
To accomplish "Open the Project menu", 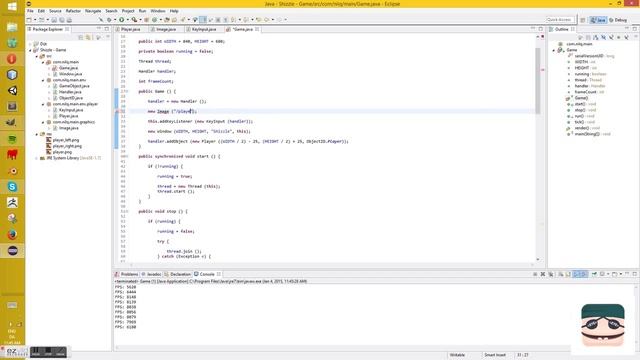I will click(128, 11).
